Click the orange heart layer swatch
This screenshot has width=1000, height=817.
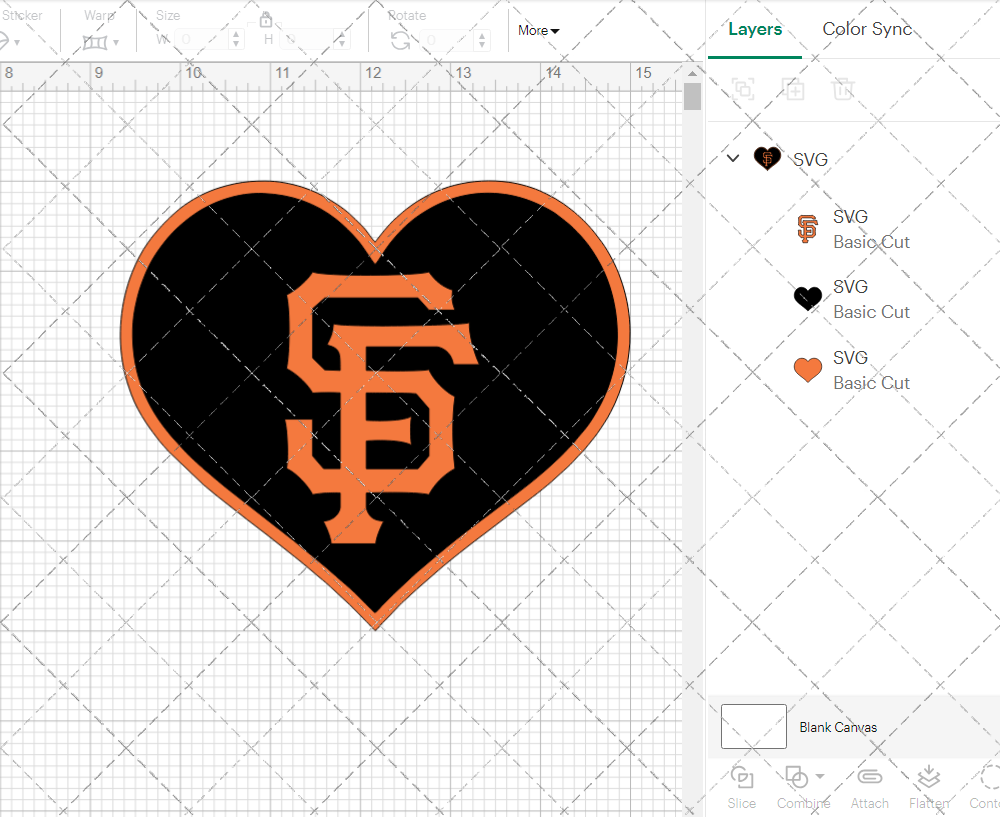808,370
